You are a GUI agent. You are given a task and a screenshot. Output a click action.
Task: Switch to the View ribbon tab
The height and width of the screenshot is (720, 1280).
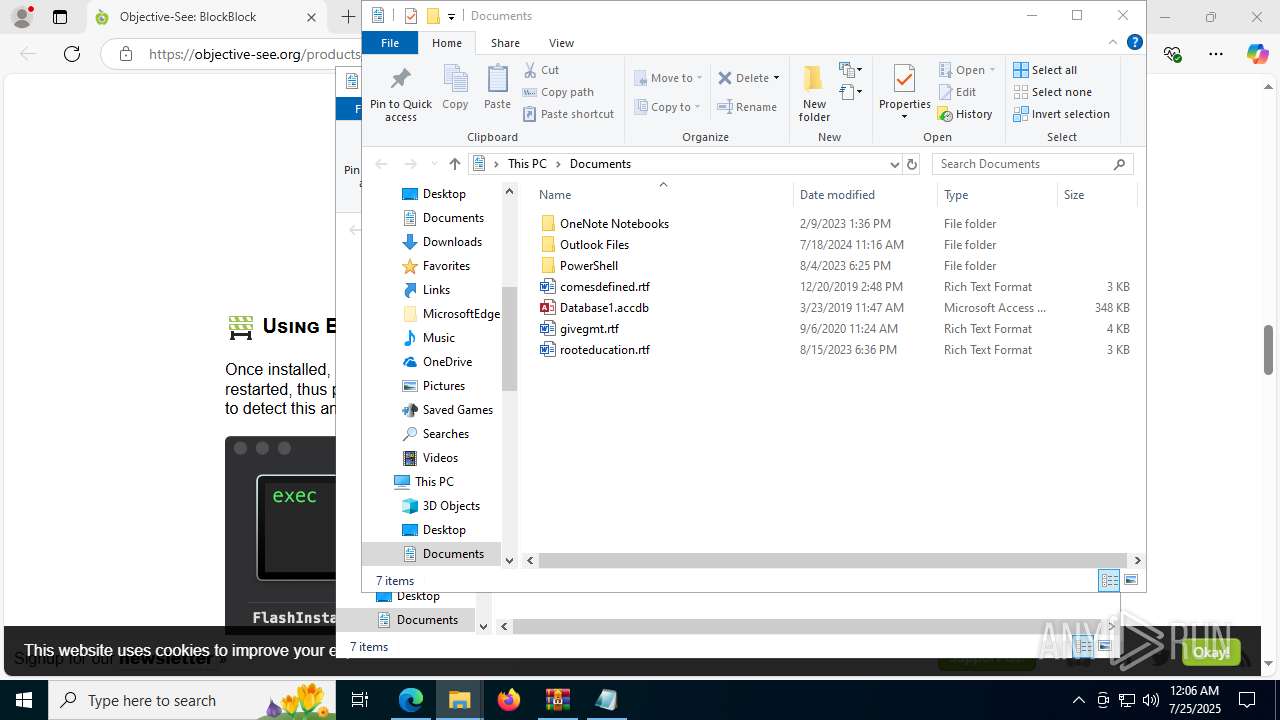coord(561,43)
